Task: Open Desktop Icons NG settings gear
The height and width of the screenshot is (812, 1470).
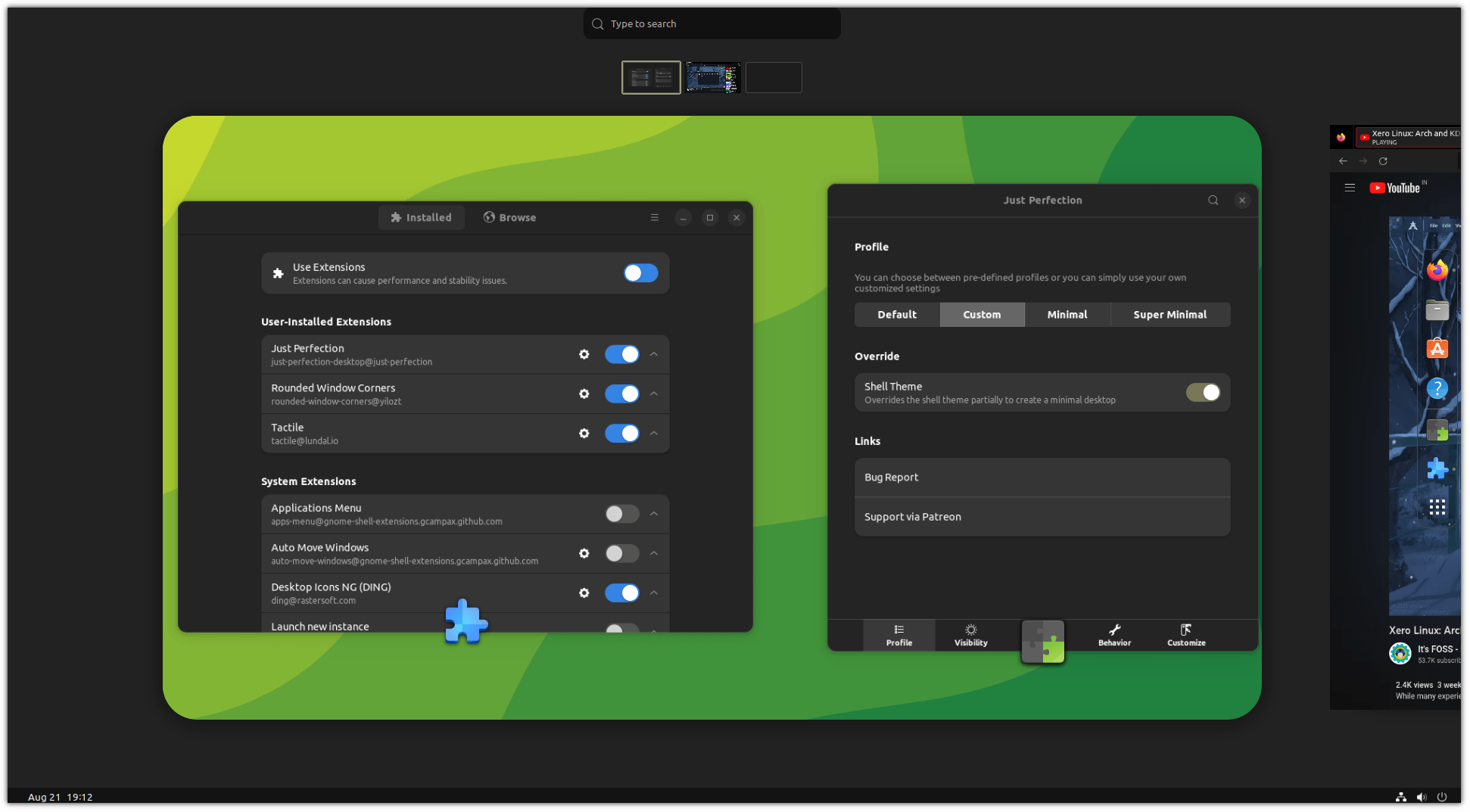Action: 584,593
